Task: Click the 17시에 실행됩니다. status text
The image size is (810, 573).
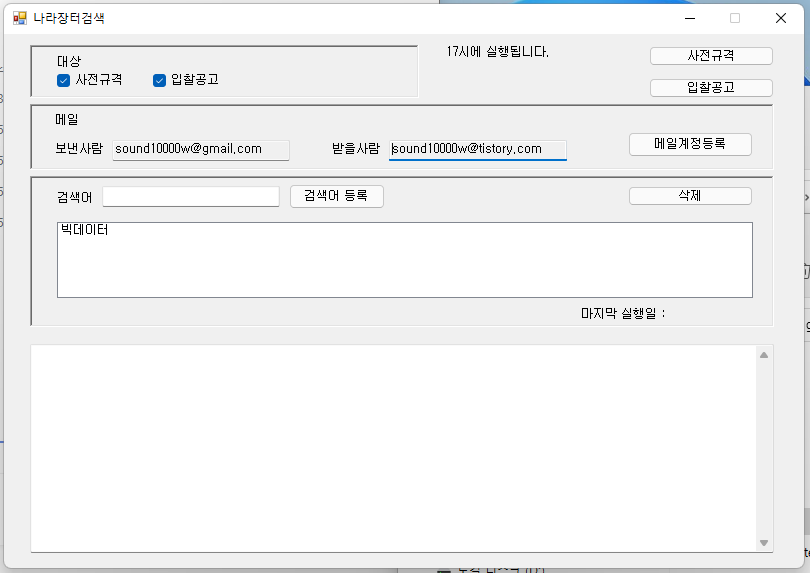Action: [497, 52]
